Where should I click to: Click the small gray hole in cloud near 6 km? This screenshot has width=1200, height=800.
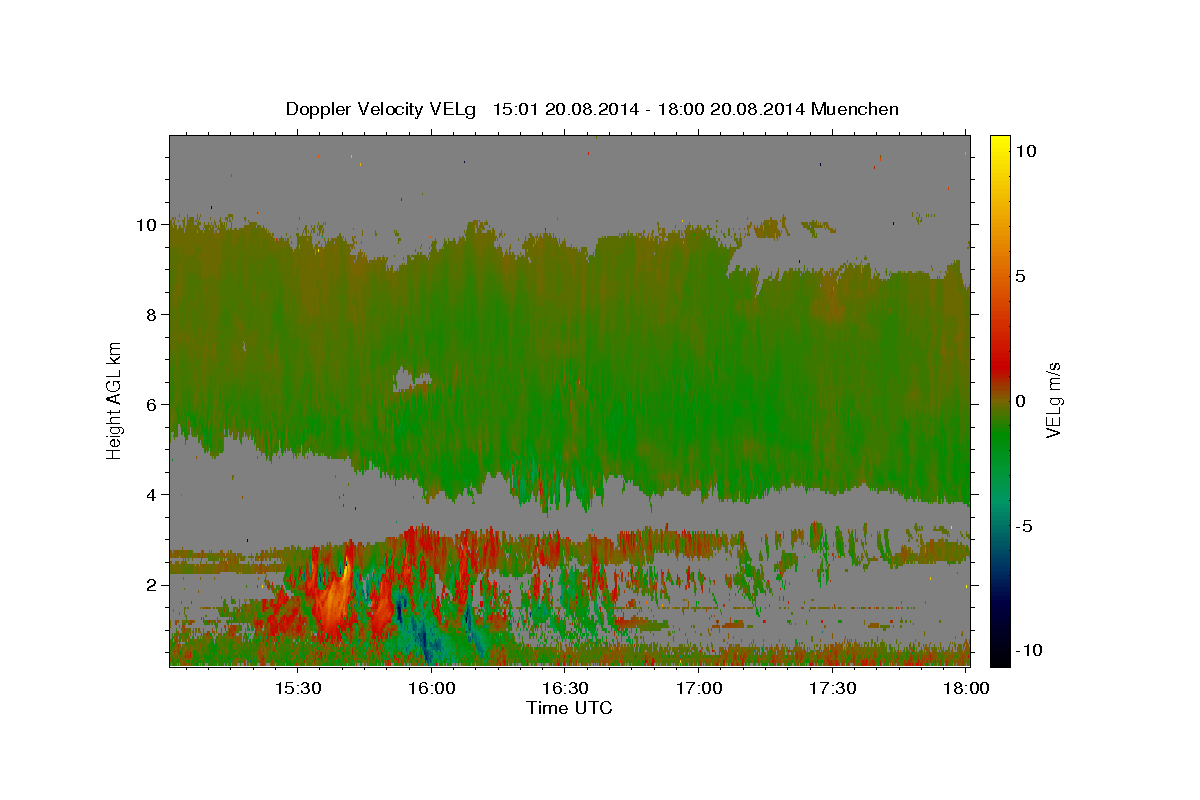[x=407, y=379]
